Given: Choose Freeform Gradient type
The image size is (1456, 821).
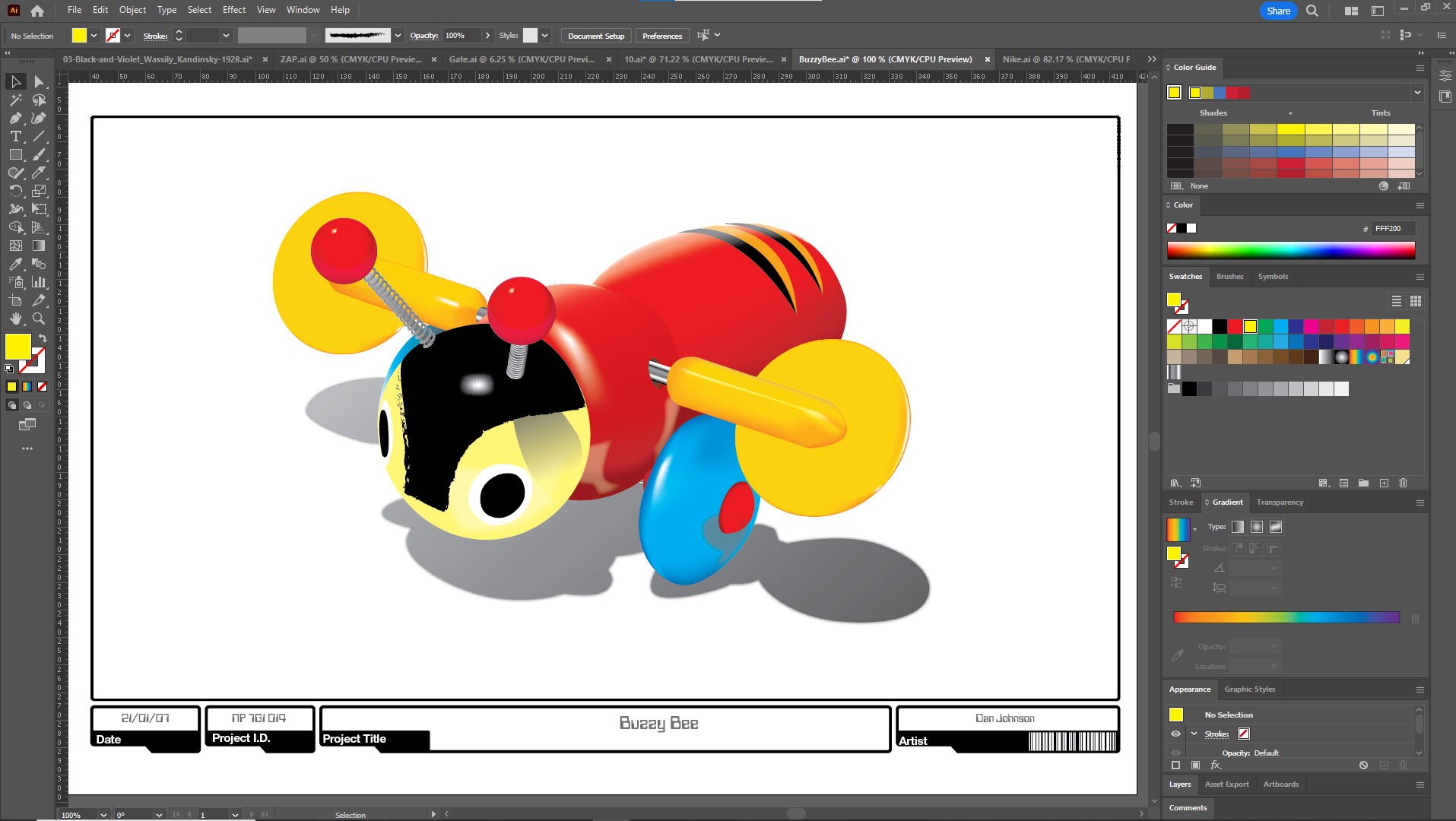Looking at the screenshot, I should (x=1276, y=527).
